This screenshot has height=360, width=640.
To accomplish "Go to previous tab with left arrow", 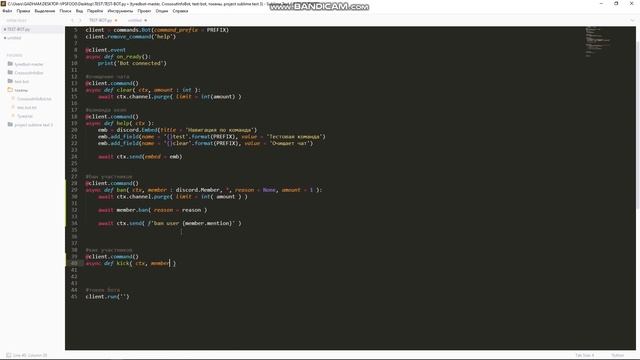I will coord(72,20).
